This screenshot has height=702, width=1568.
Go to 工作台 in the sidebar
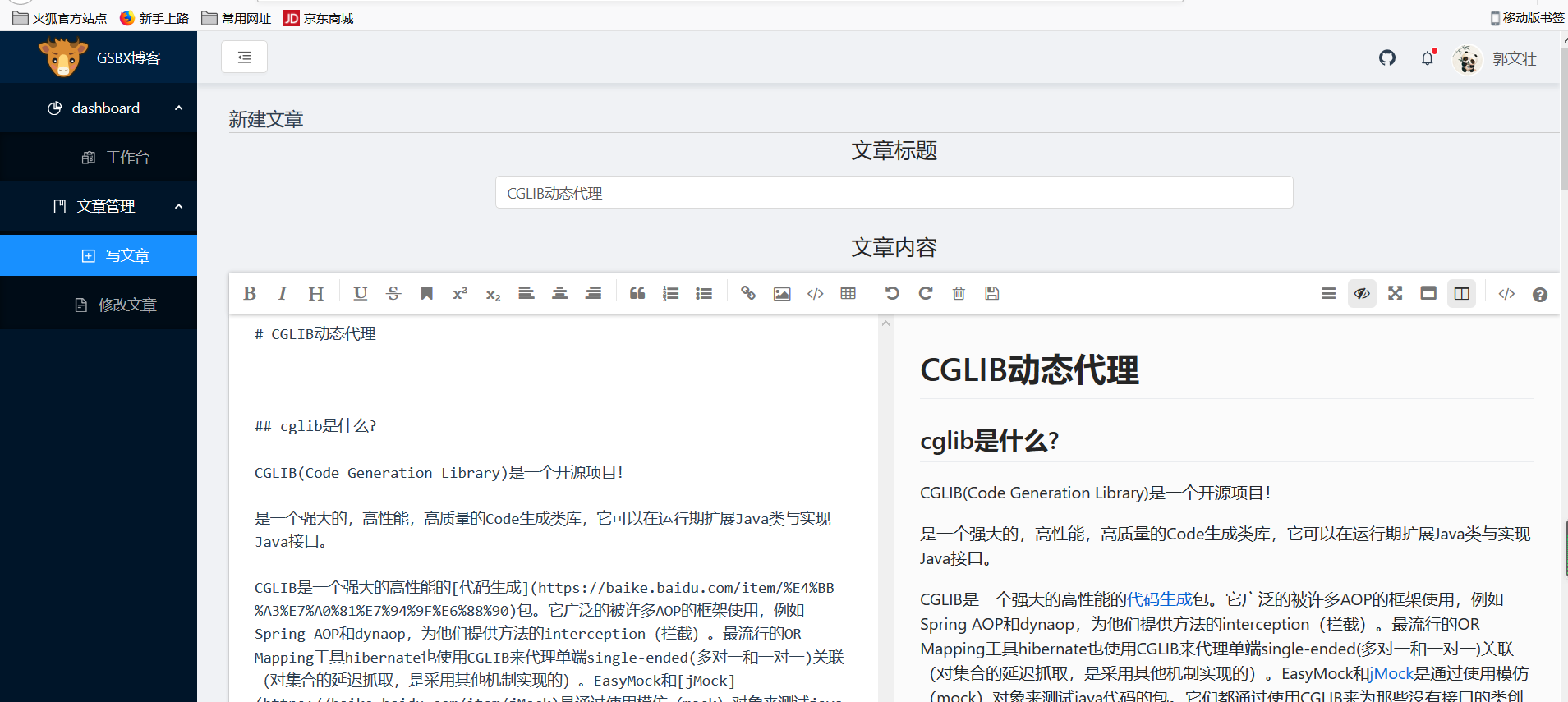click(99, 157)
